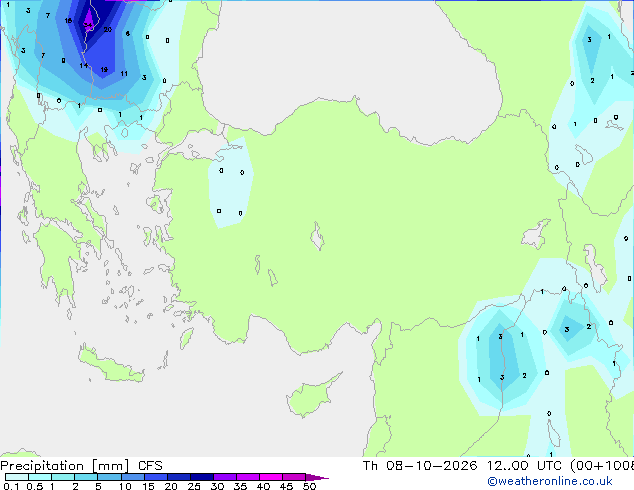Pick the 15–20 mm blue legend swatch

point(156,477)
